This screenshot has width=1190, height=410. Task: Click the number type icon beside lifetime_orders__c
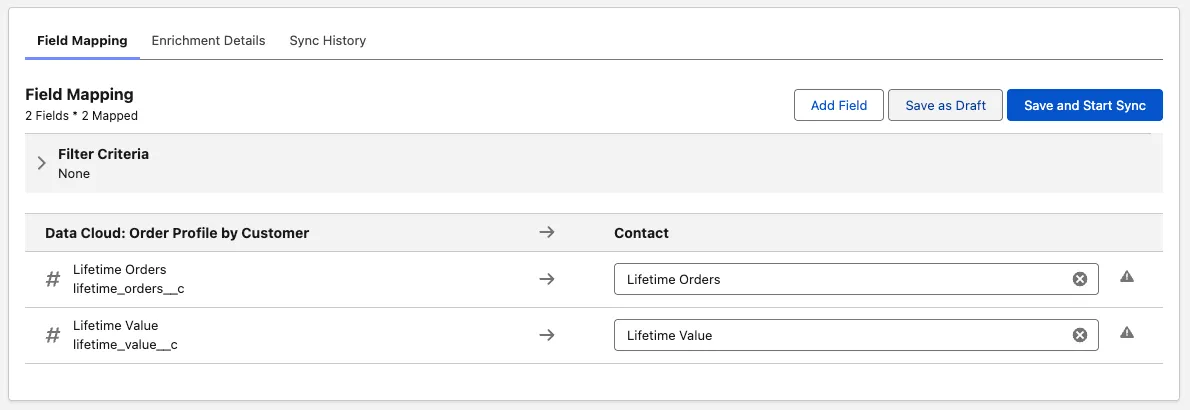[x=53, y=279]
